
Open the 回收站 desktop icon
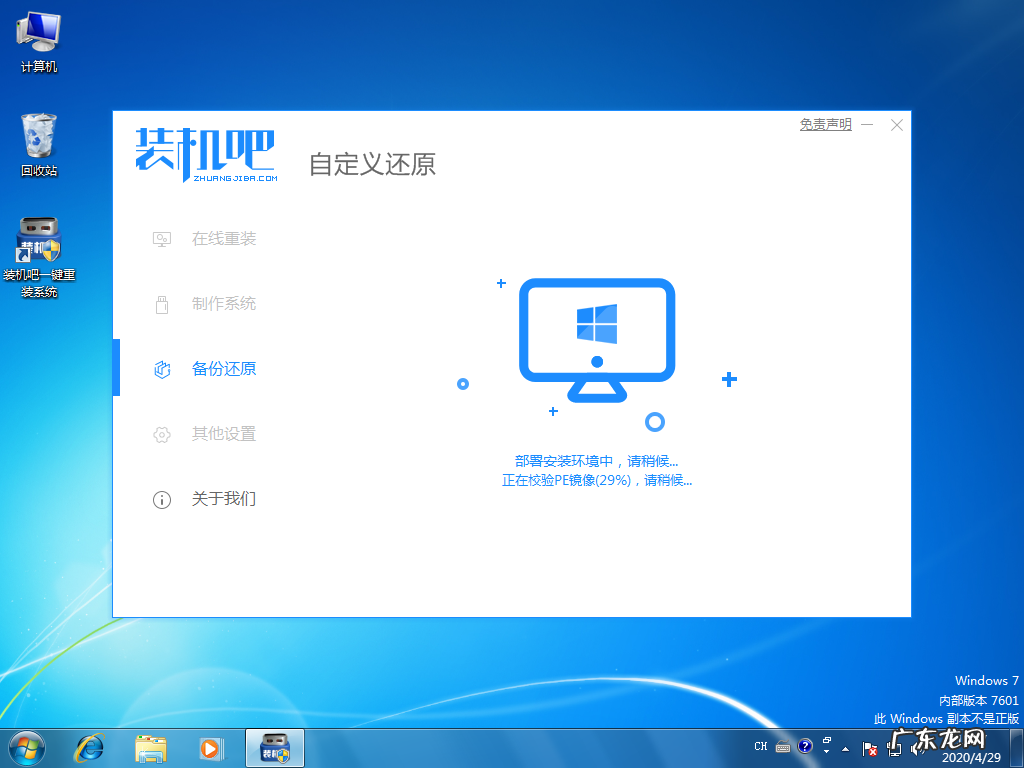pyautogui.click(x=38, y=140)
